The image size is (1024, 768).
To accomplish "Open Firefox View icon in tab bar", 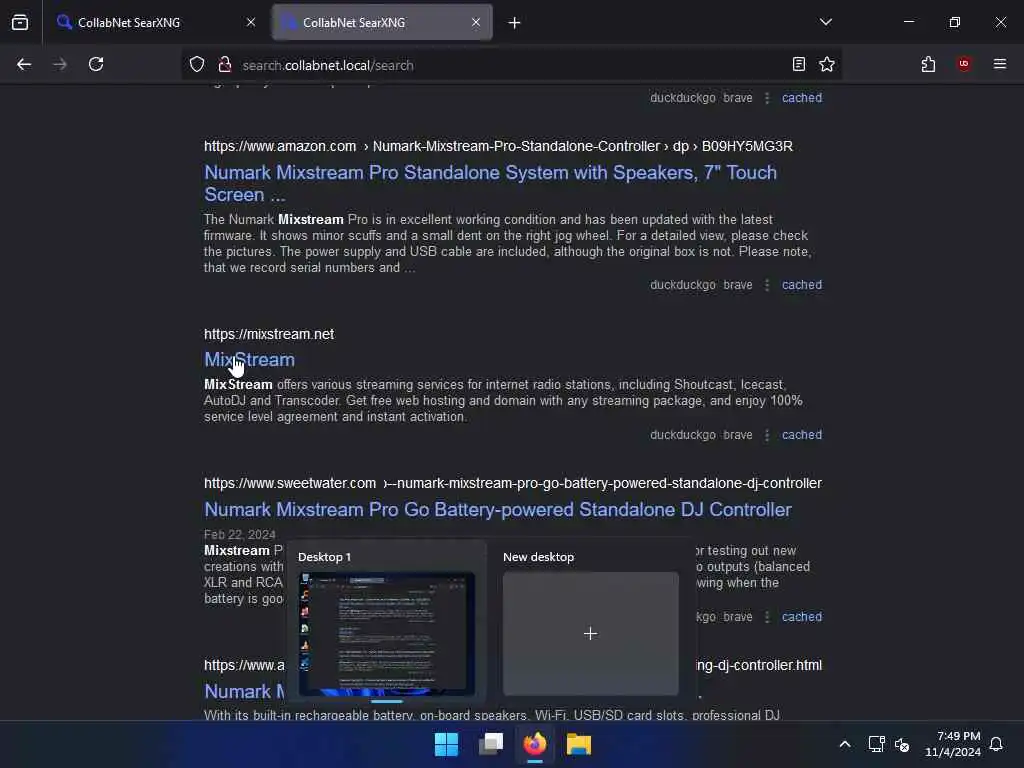I will pyautogui.click(x=20, y=22).
